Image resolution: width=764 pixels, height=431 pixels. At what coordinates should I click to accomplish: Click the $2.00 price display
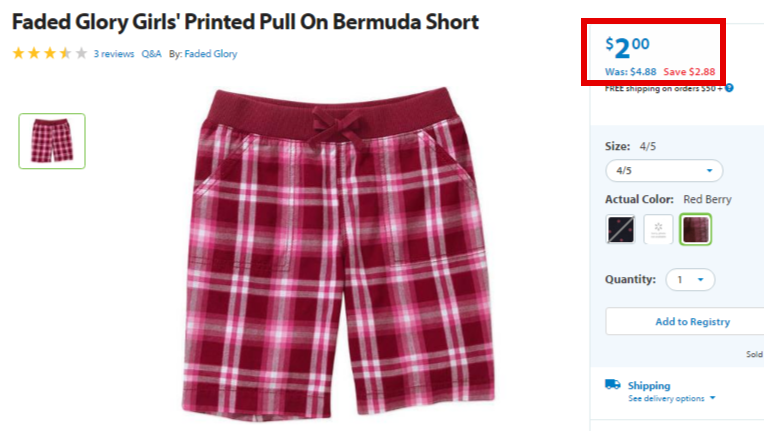coord(627,48)
